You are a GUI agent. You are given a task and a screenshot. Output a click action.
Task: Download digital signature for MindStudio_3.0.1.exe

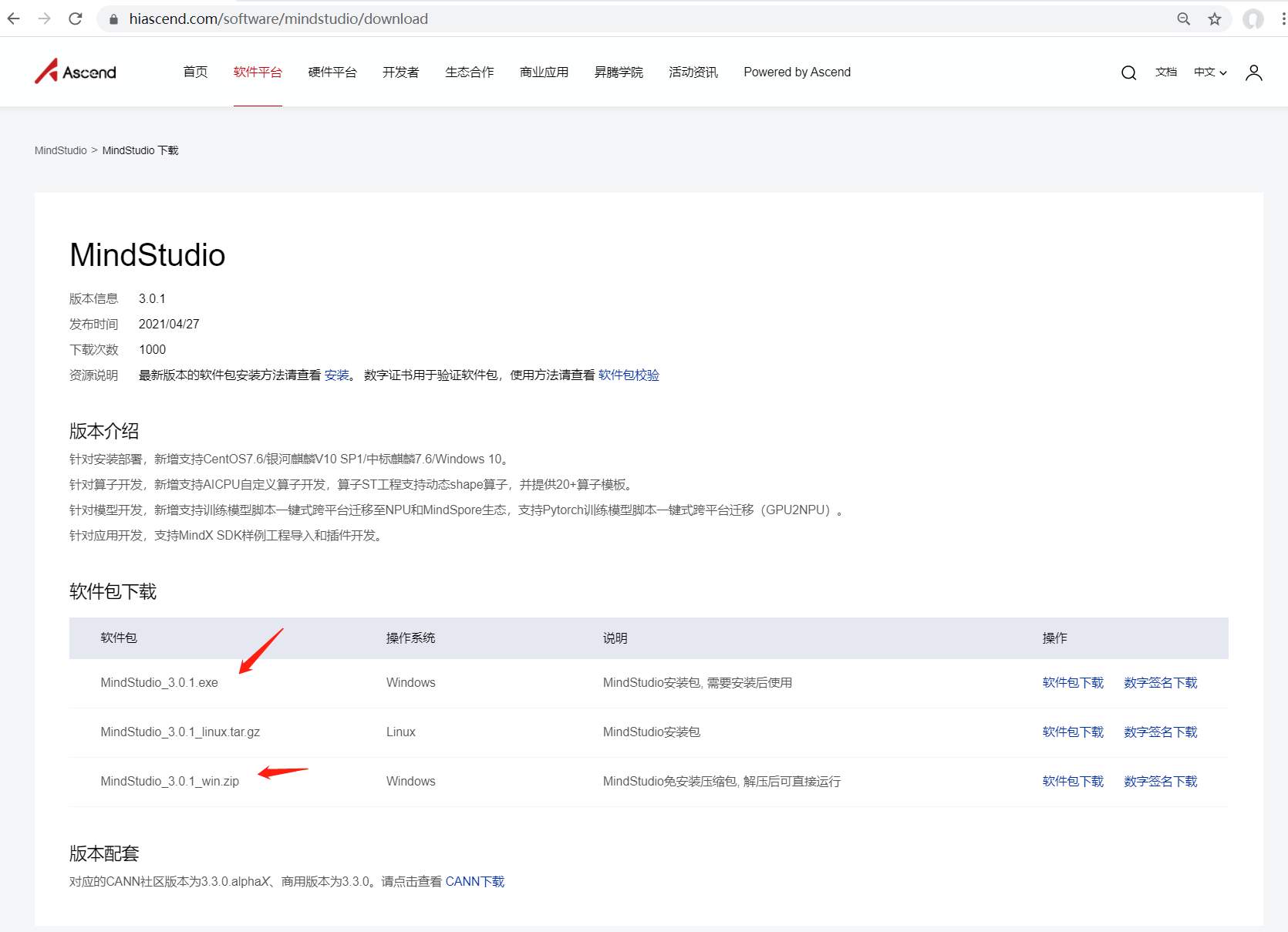click(1161, 683)
